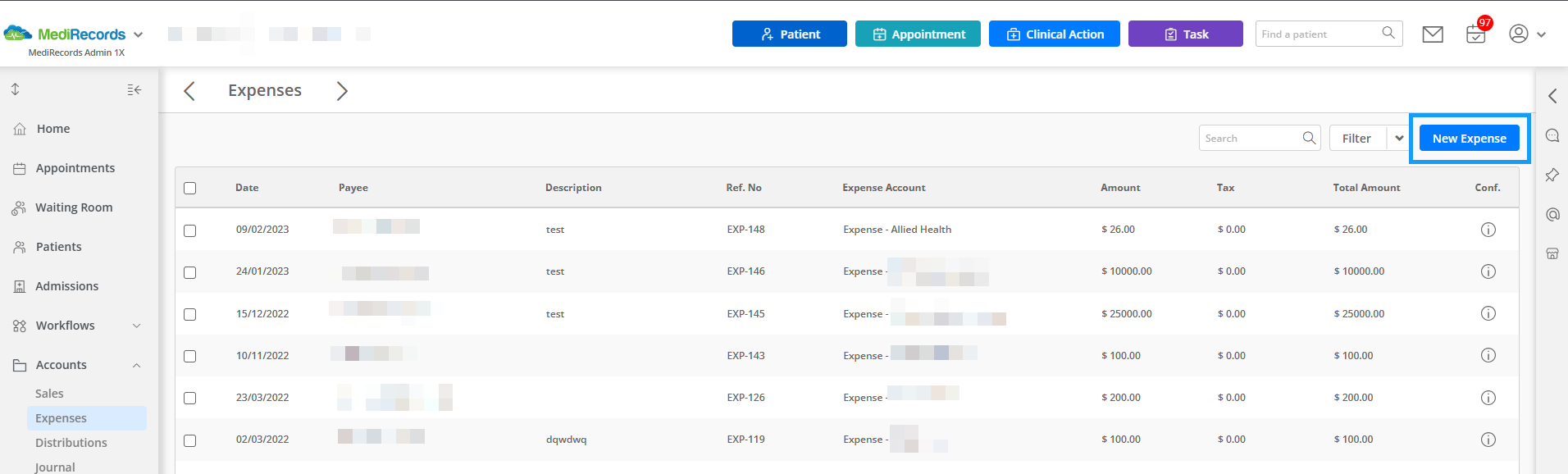Sort by the Date column header

[x=247, y=188]
